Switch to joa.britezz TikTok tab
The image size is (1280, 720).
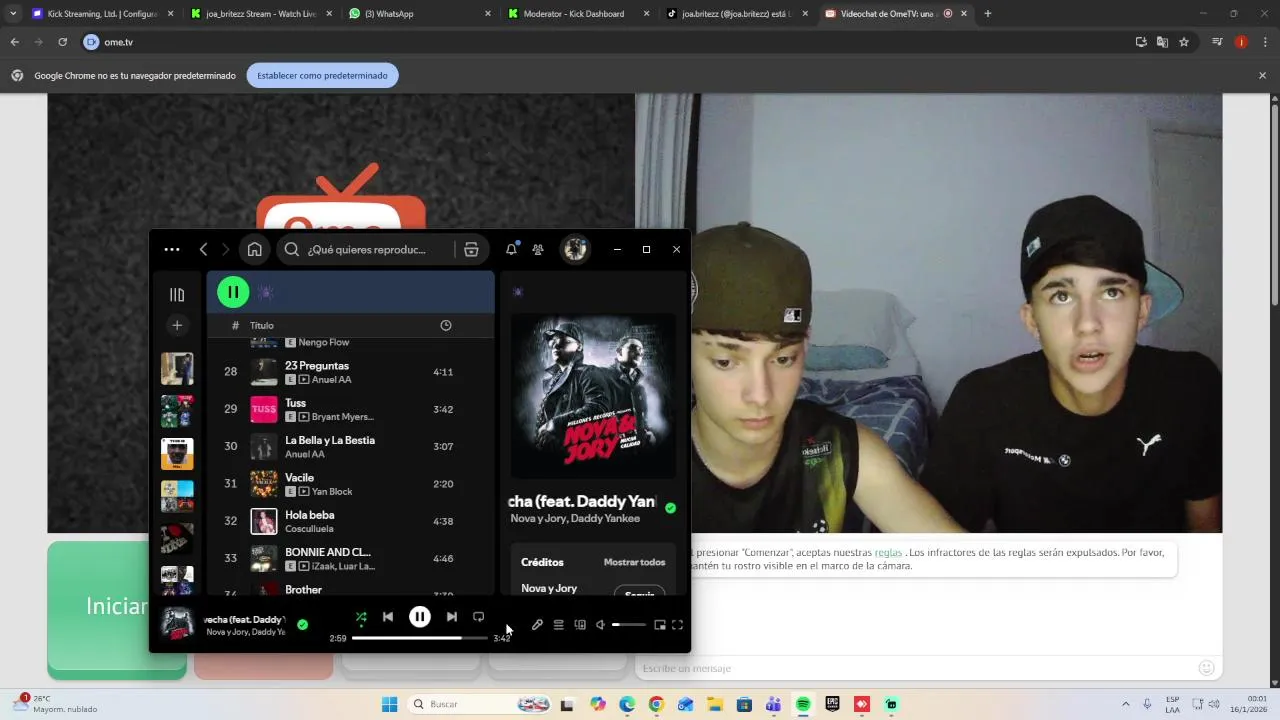pos(737,14)
